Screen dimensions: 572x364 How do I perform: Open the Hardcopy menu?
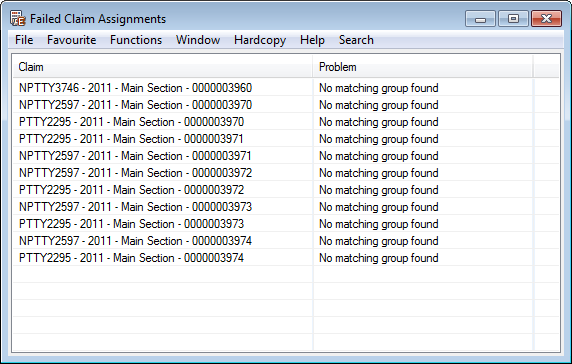pyautogui.click(x=260, y=40)
